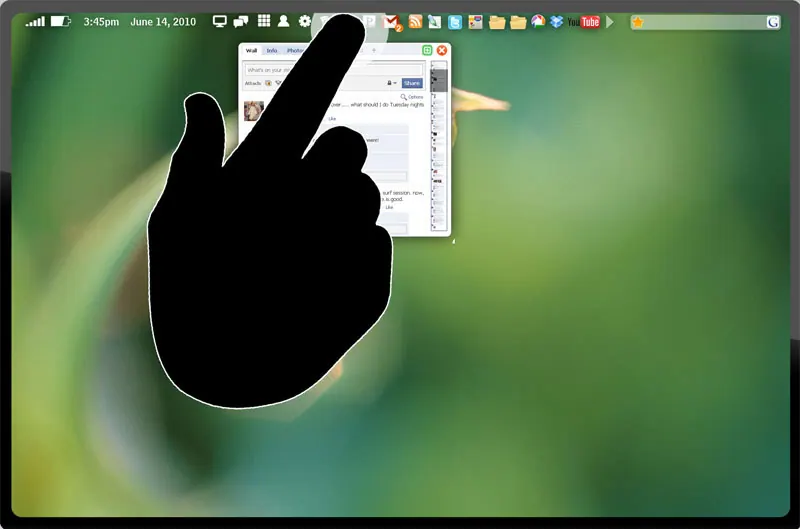800x529 pixels.
Task: Open the Dropbox icon
Action: pyautogui.click(x=557, y=22)
